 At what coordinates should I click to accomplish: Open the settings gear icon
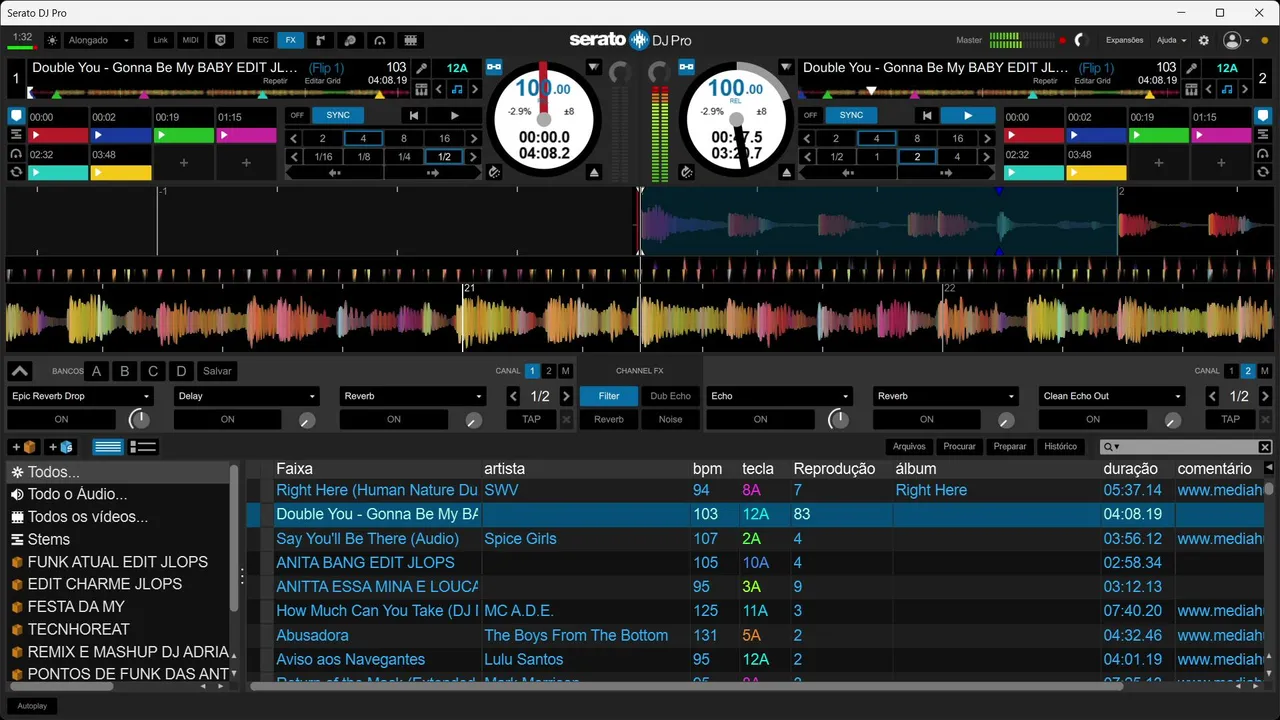1204,40
